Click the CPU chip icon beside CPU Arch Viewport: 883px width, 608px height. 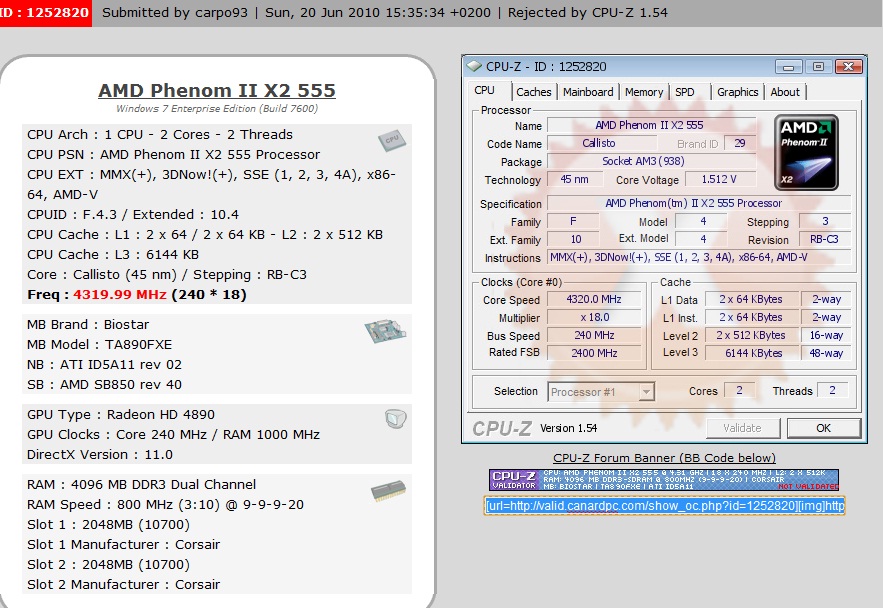[392, 140]
